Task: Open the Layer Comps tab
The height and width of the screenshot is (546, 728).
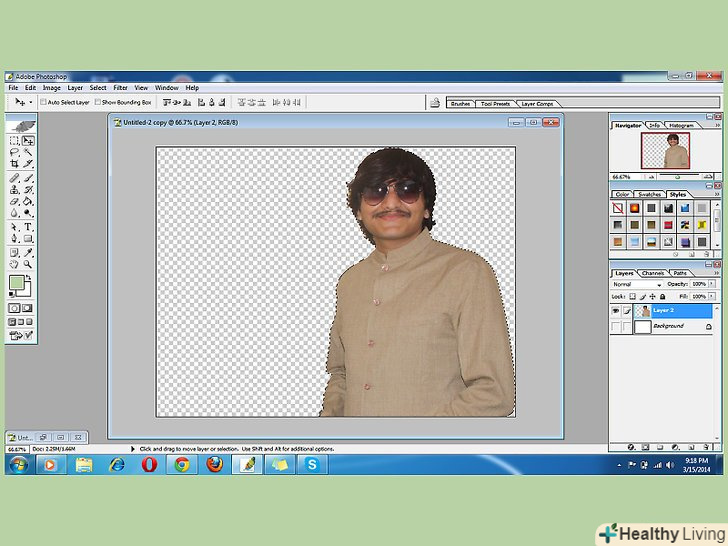Action: click(537, 104)
